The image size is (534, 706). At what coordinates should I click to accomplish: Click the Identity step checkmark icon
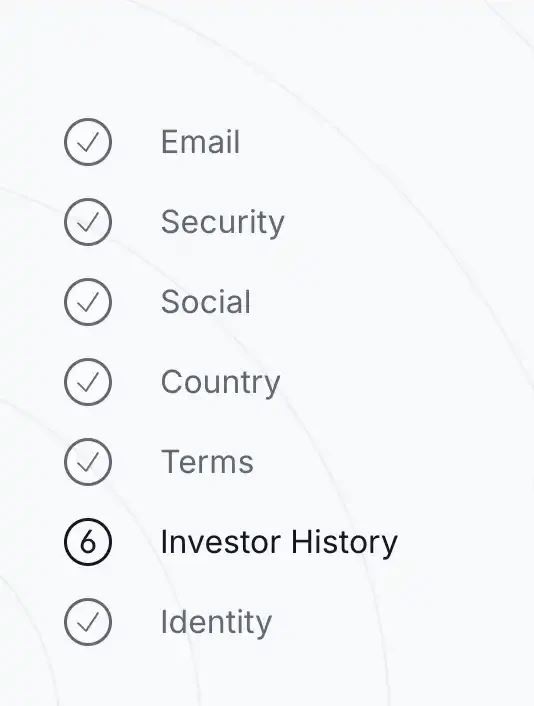coord(88,622)
